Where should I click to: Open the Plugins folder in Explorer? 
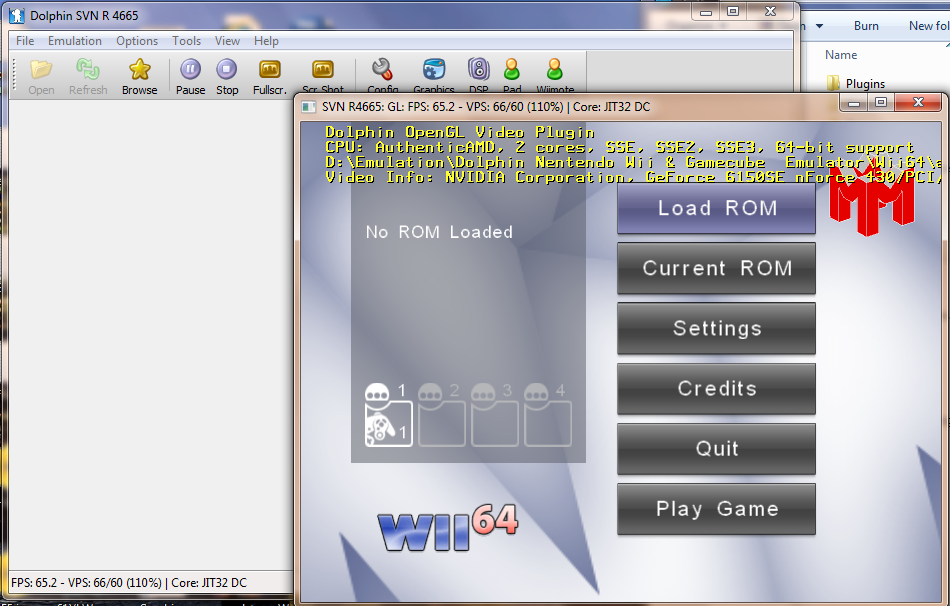coord(865,84)
